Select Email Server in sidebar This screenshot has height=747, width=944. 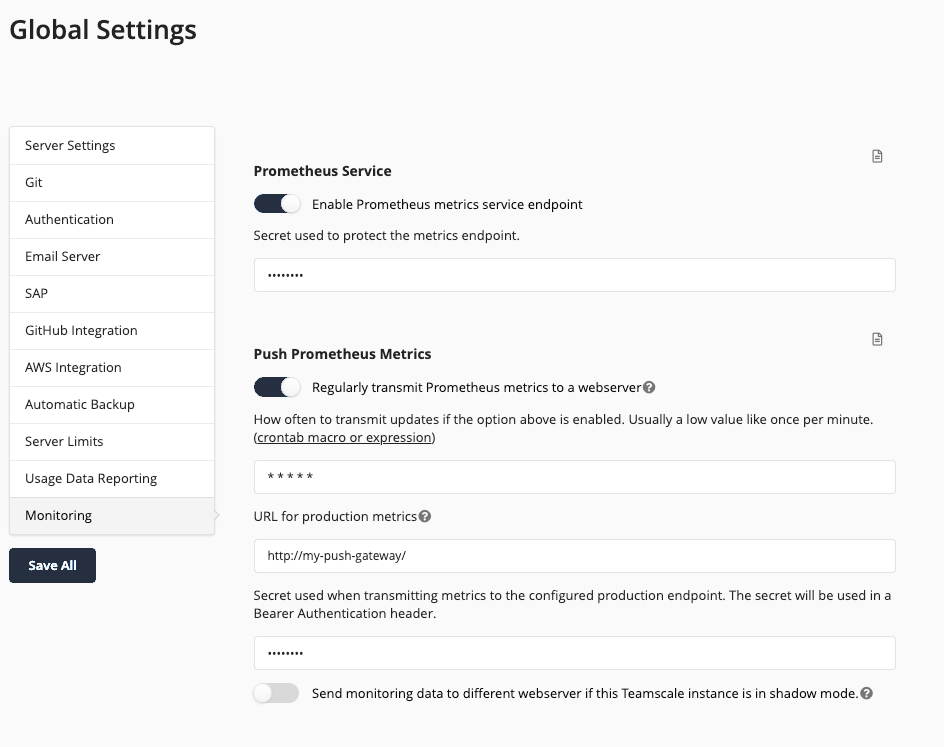pyautogui.click(x=112, y=256)
